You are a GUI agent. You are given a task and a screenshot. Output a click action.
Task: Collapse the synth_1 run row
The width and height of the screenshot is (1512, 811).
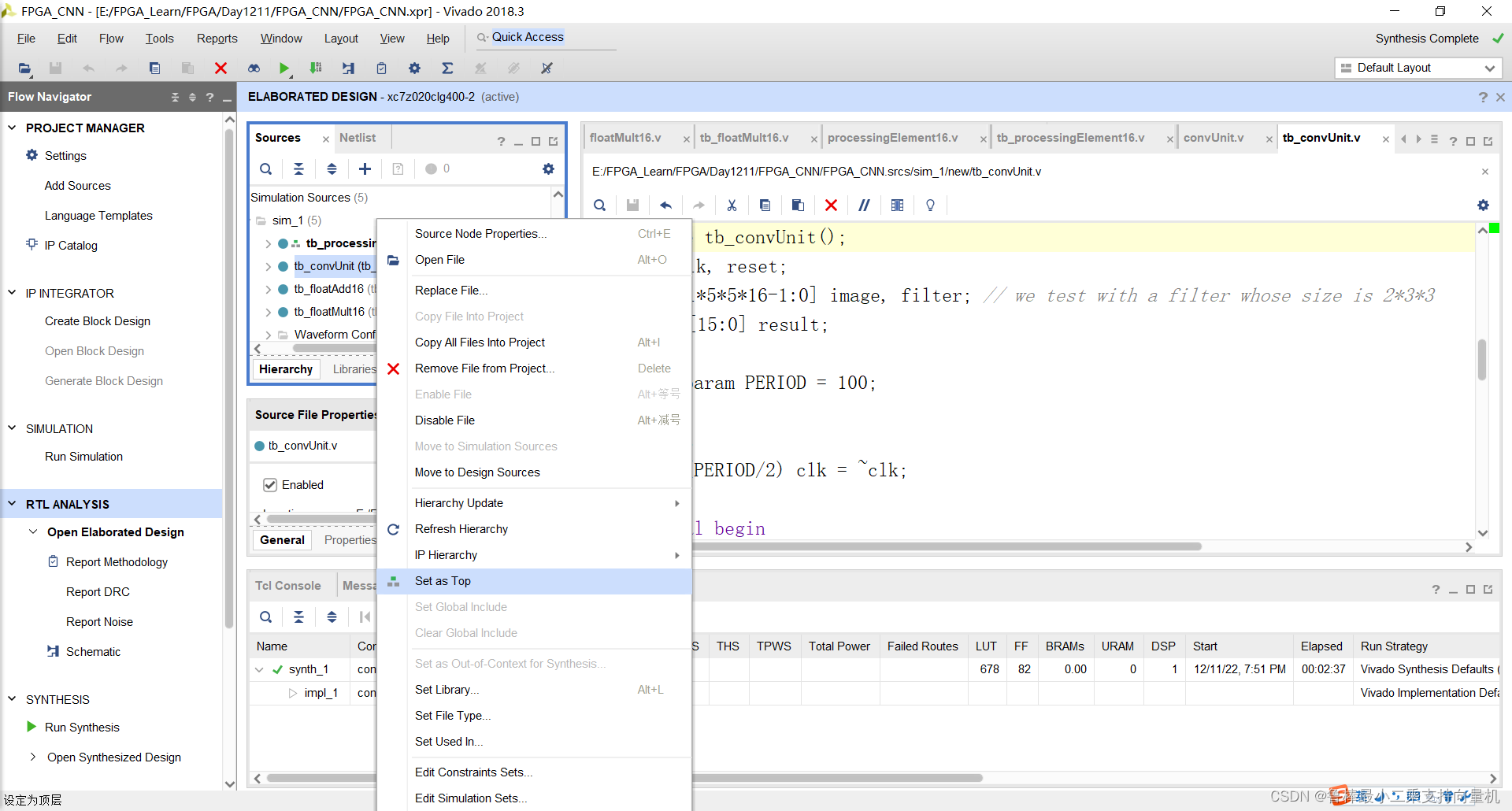tap(259, 669)
